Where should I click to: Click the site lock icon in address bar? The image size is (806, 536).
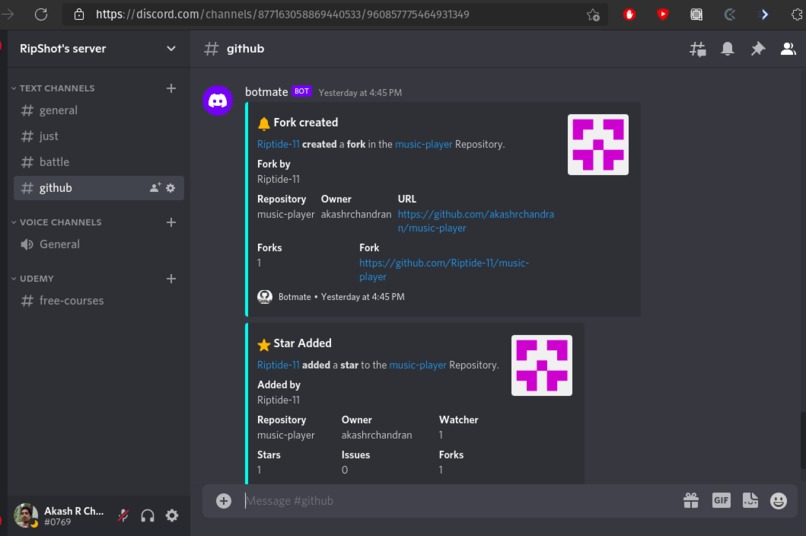[79, 14]
